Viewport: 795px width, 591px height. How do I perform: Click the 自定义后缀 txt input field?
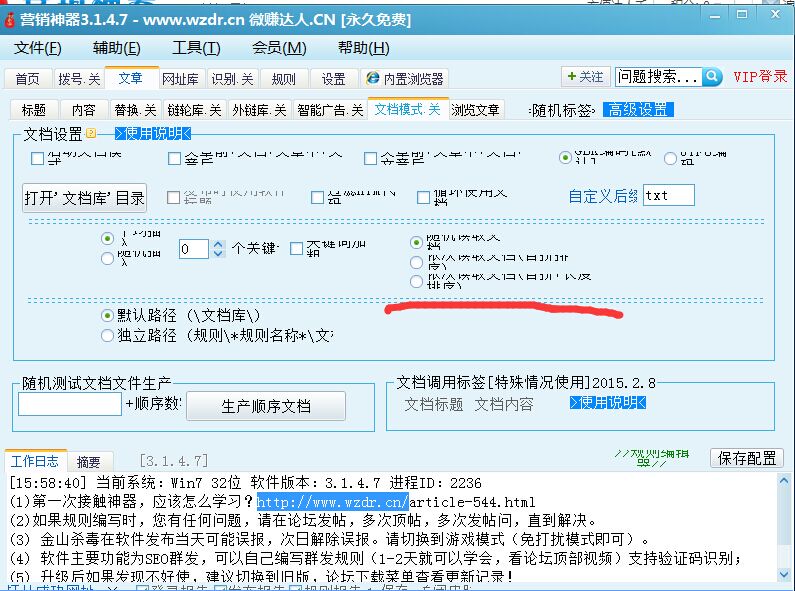tap(668, 195)
